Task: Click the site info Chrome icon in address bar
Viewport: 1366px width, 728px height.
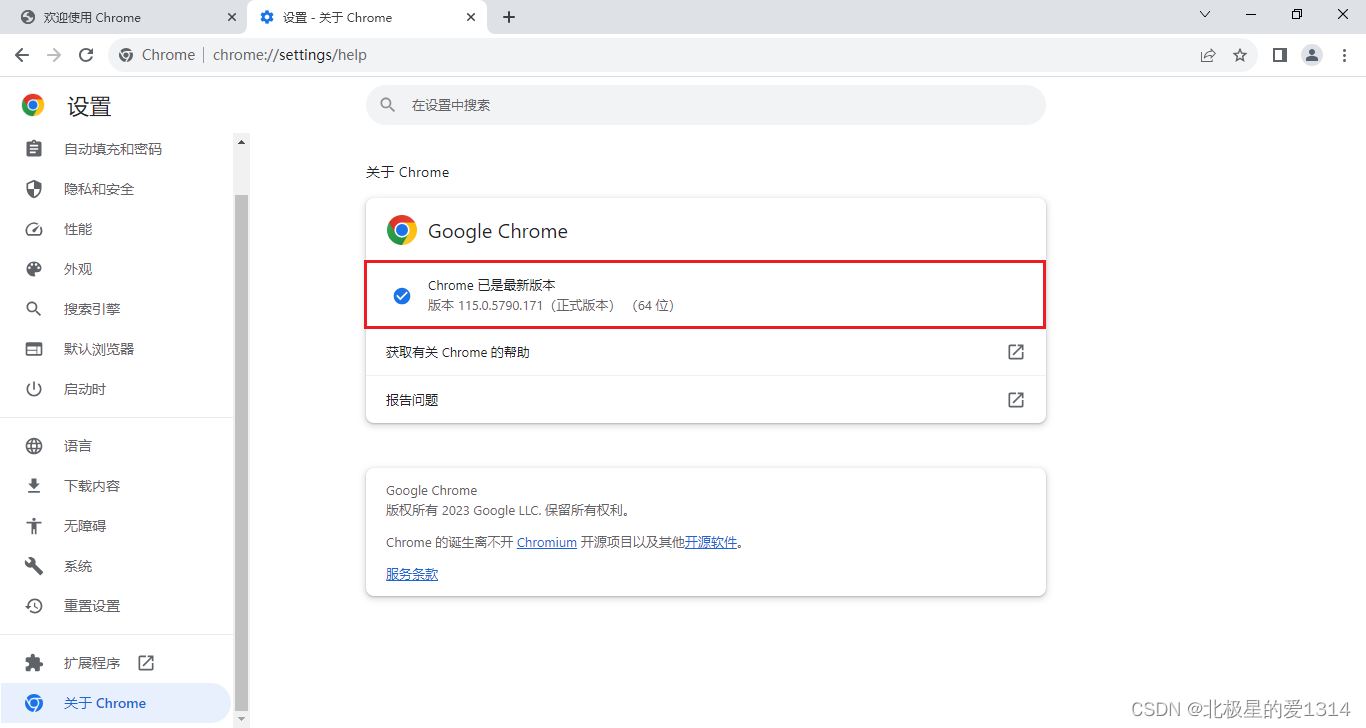Action: (x=126, y=55)
